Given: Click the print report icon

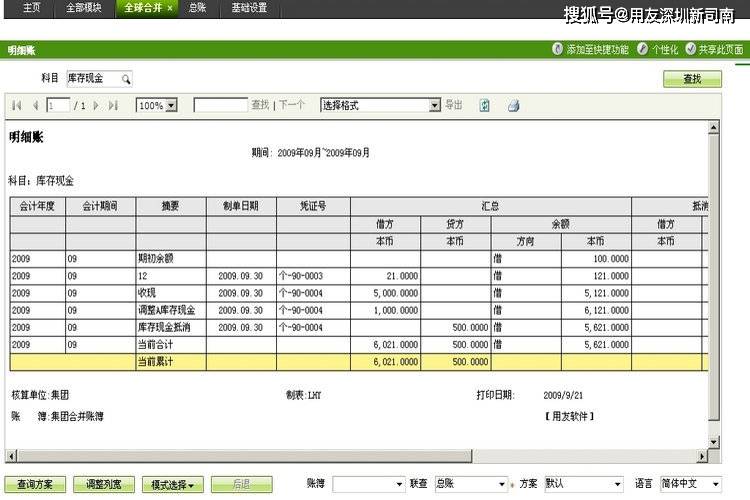Looking at the screenshot, I should pyautogui.click(x=513, y=105).
